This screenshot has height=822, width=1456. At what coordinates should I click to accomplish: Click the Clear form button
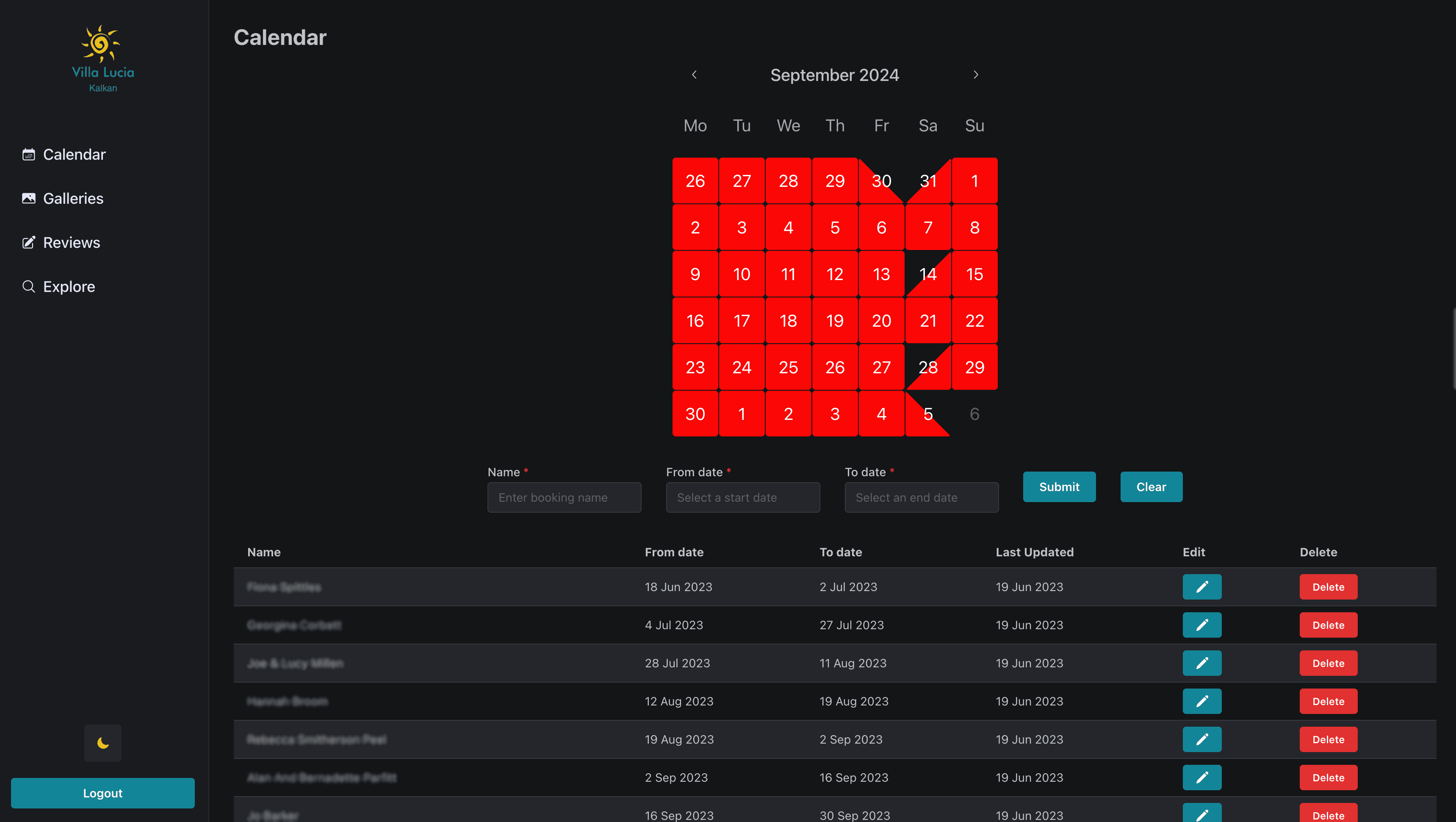point(1151,487)
